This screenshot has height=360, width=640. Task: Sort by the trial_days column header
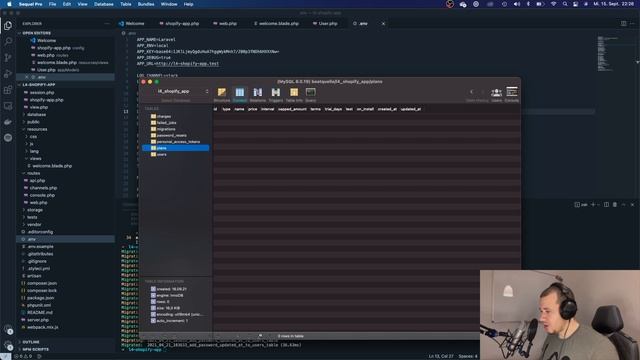(x=333, y=109)
